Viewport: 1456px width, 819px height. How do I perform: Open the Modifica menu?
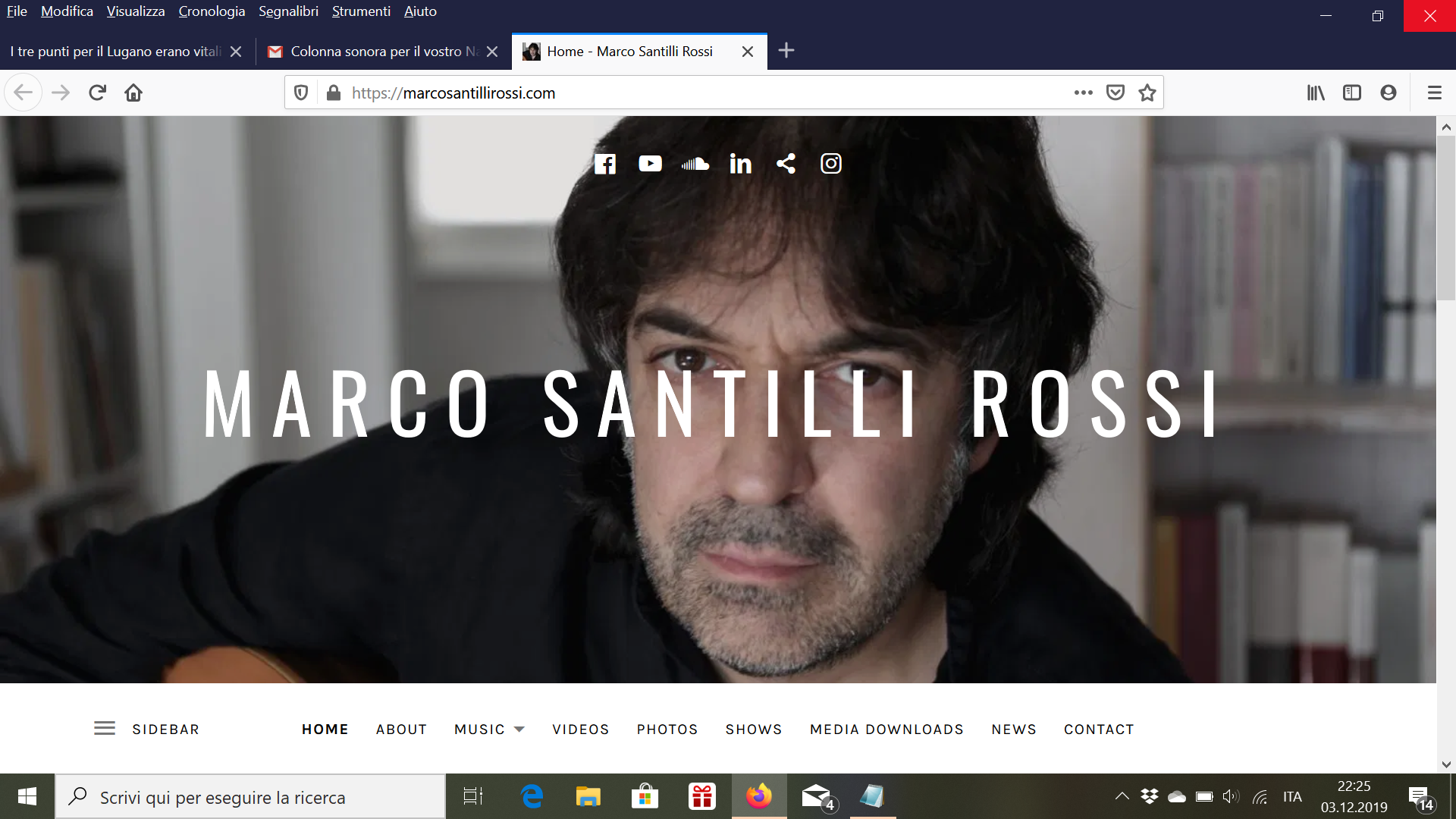(67, 11)
